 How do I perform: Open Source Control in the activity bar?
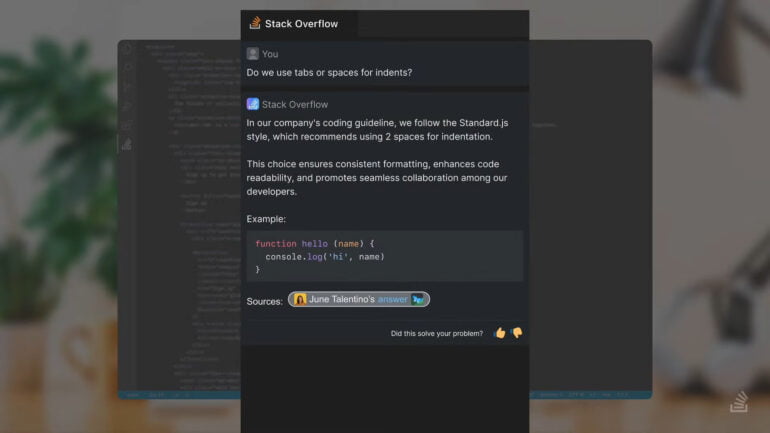click(127, 87)
